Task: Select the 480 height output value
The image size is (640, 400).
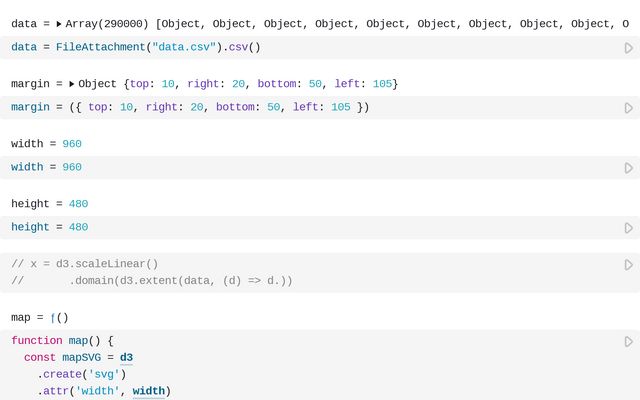Action: point(78,204)
